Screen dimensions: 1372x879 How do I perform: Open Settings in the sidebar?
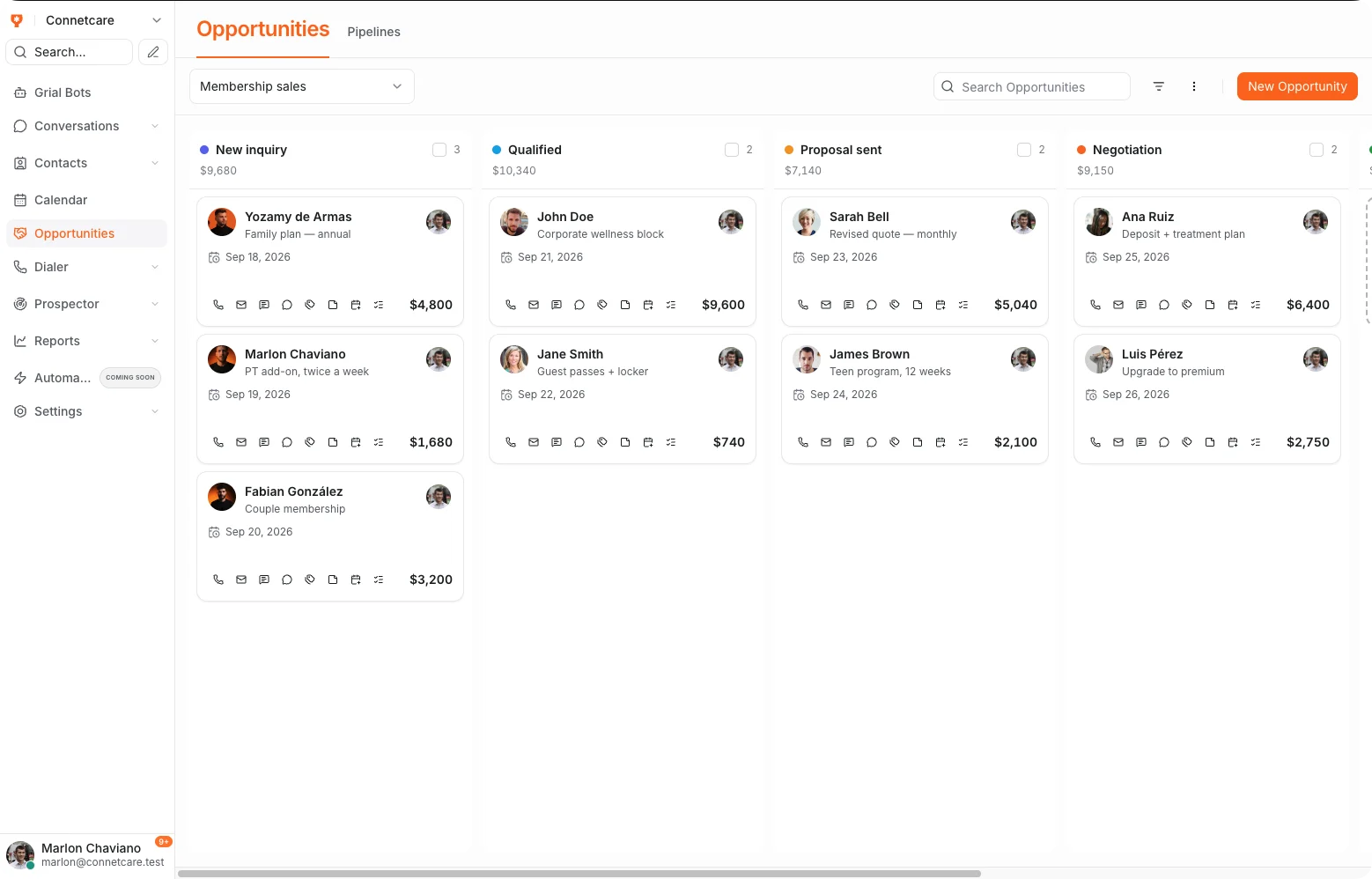click(x=86, y=411)
